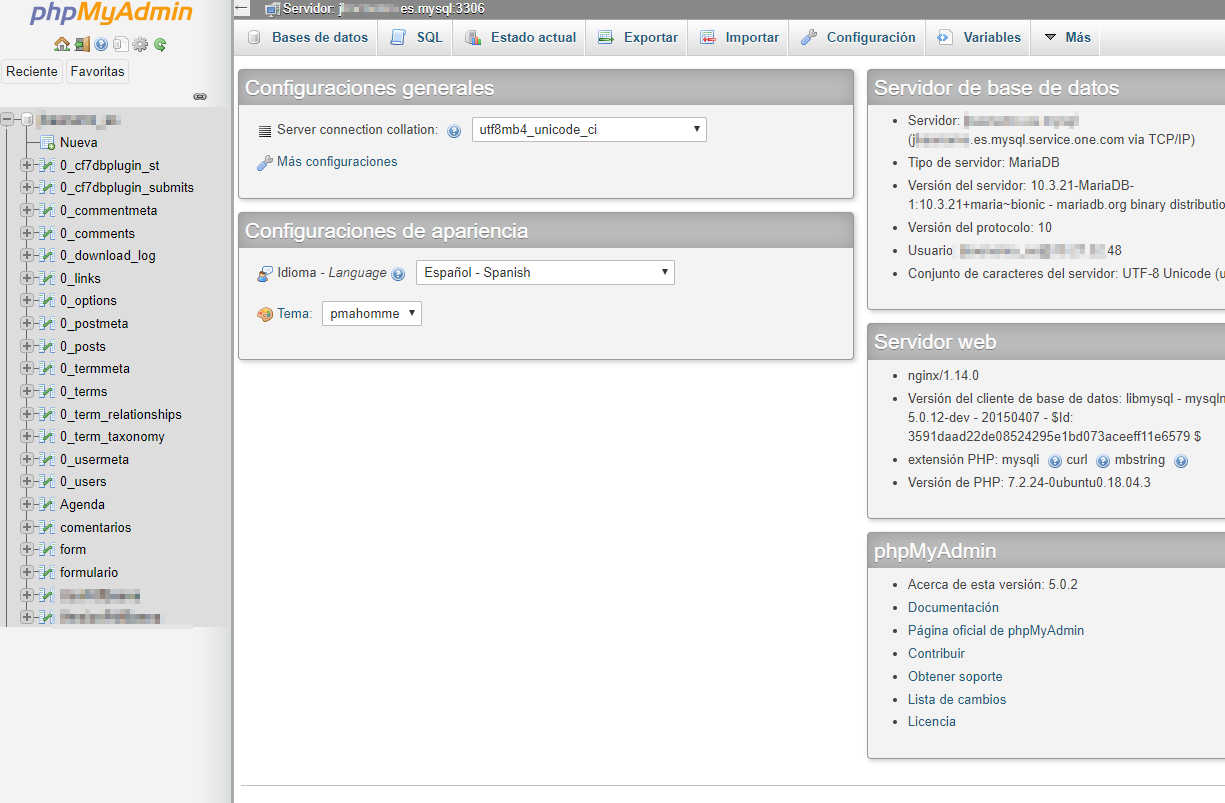Open help icon after mbstring extension
Image resolution: width=1225 pixels, height=803 pixels.
[1181, 461]
